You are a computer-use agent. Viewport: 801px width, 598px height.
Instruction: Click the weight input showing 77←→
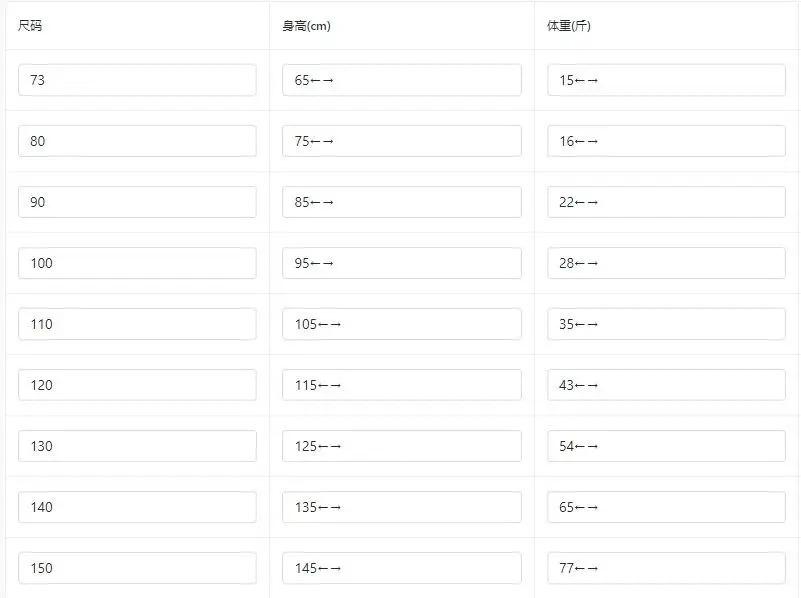point(666,568)
